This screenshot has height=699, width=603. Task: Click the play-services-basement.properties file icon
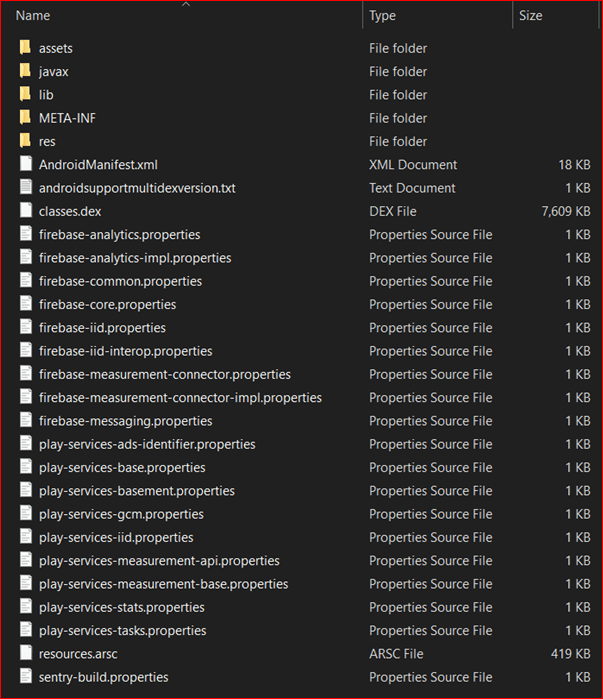(26, 489)
